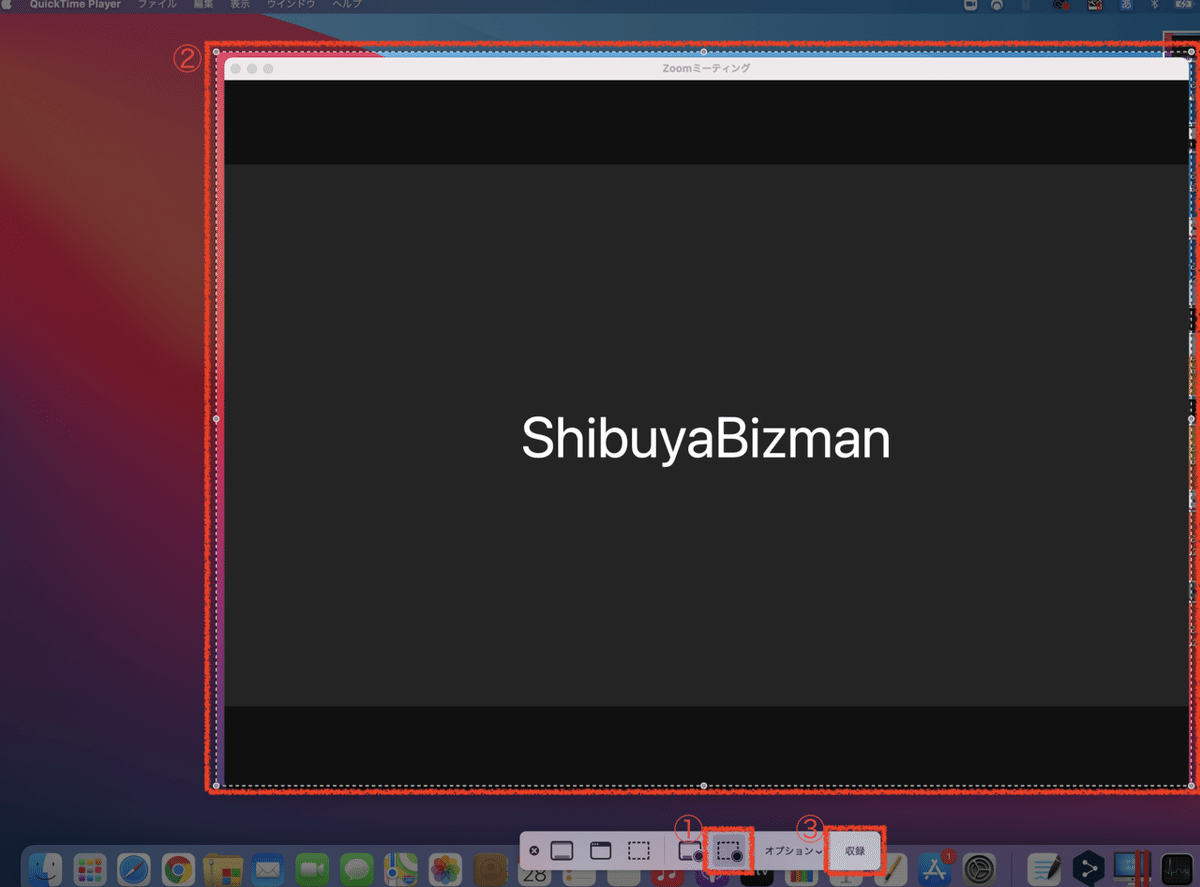1200x887 pixels.
Task: Open Finder from the Dock
Action: [46, 869]
